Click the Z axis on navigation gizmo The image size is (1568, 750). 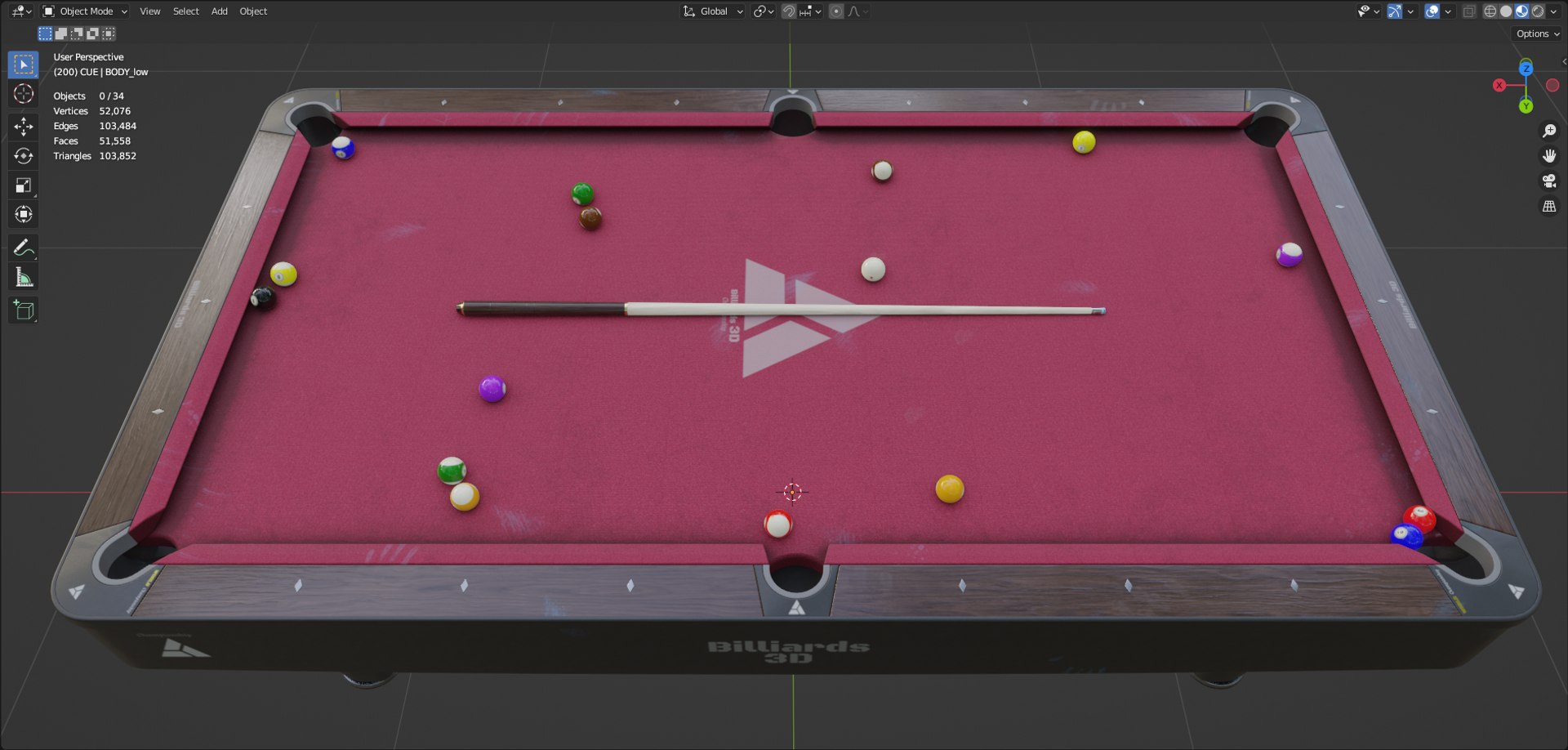1526,68
